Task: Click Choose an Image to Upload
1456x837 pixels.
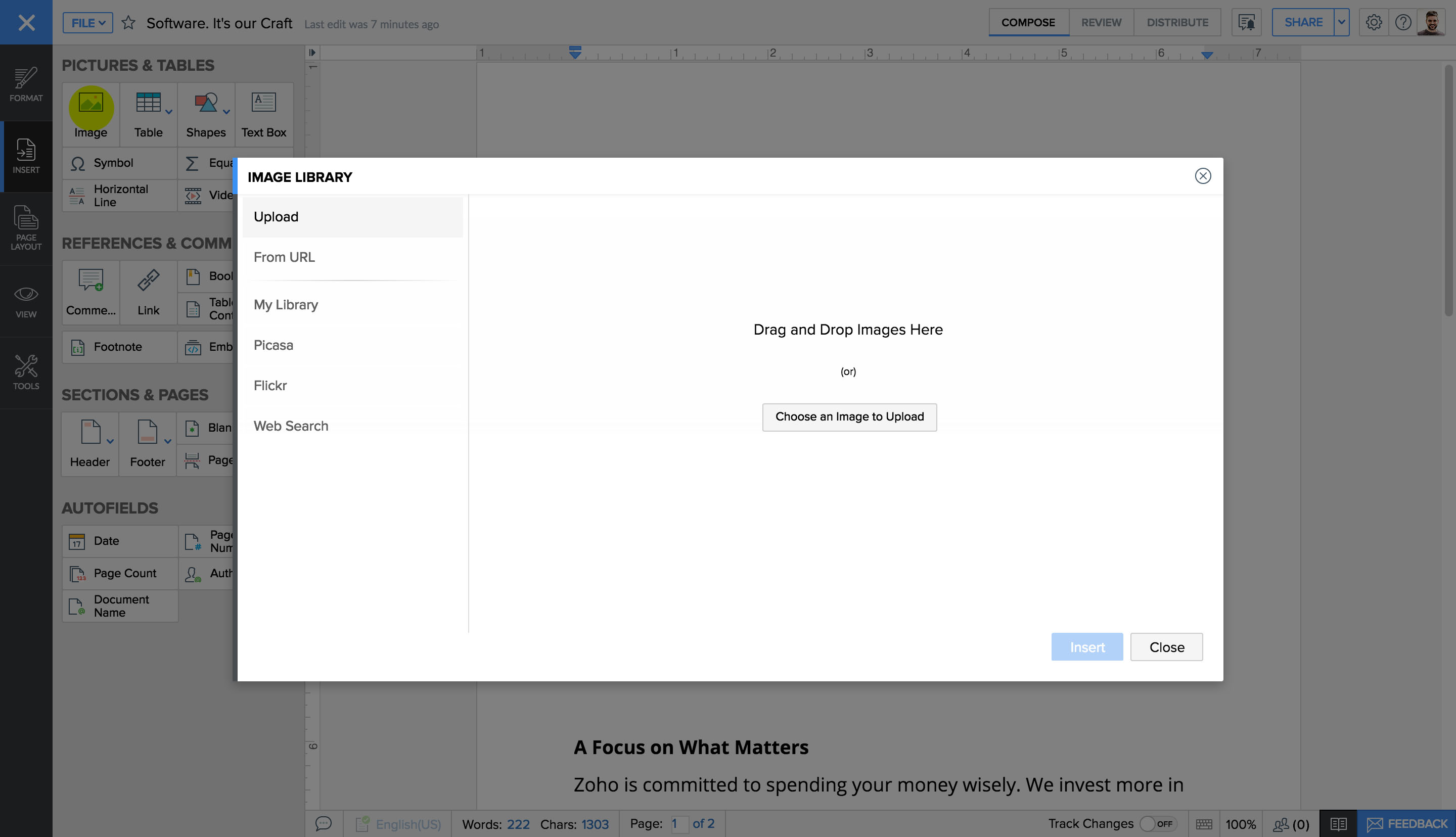Action: tap(849, 417)
